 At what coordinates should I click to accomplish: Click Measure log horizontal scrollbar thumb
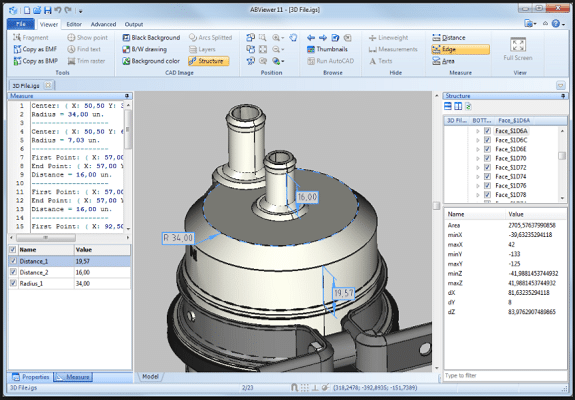click(45, 238)
